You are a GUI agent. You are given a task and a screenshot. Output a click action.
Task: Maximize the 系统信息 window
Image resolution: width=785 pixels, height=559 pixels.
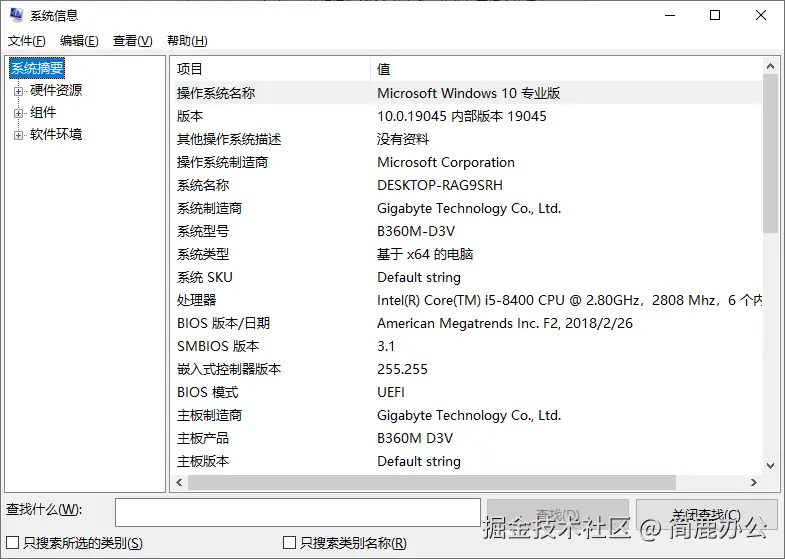coord(715,16)
